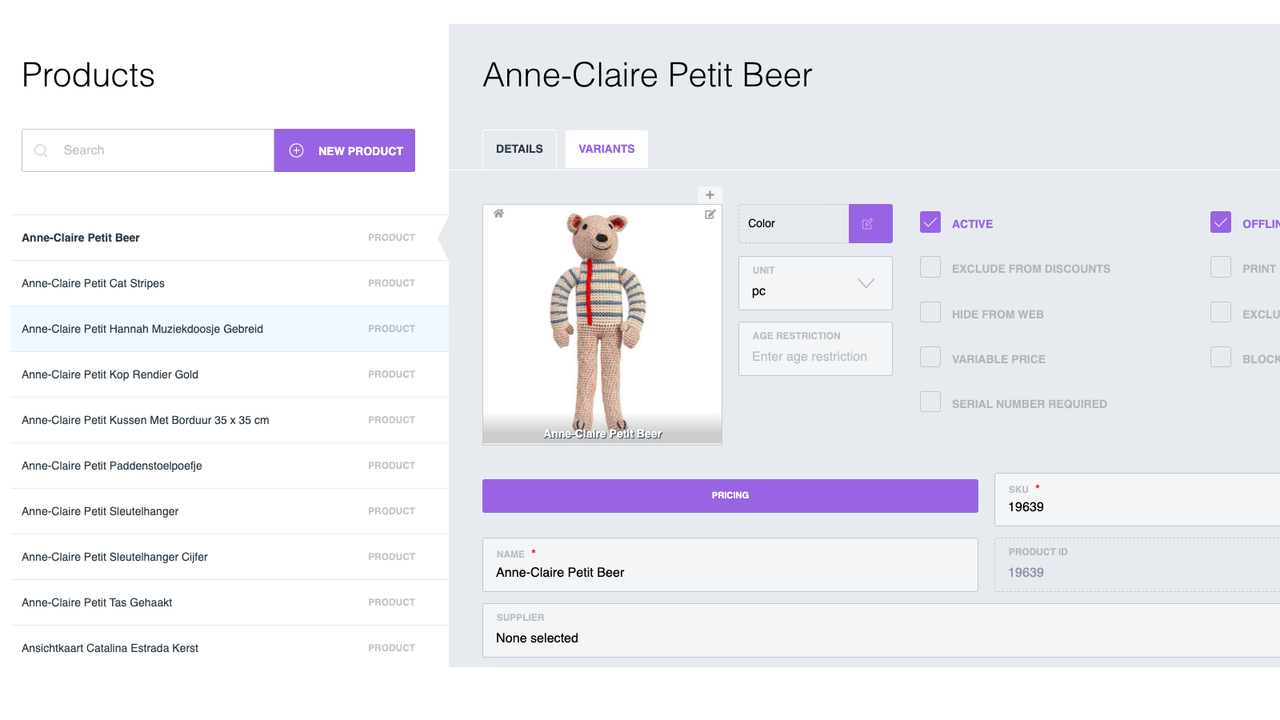Click PRODUCT label on Tas Gehaakt row
Screen dimensions: 1280x720
(391, 603)
